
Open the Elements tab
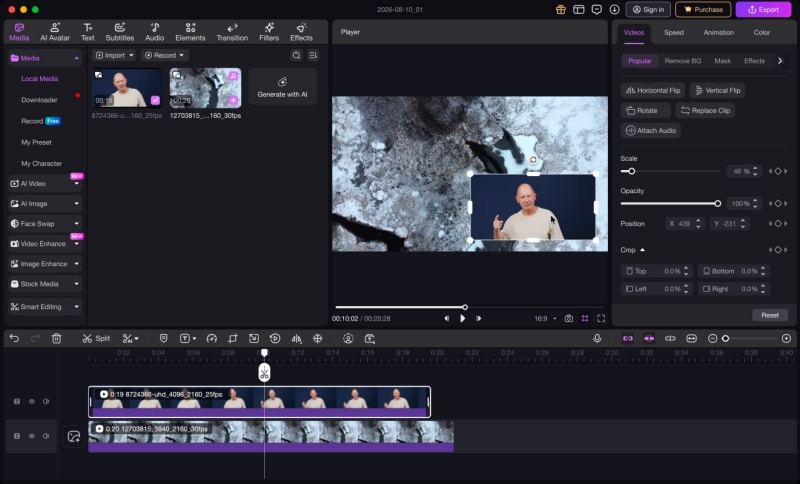(x=190, y=32)
